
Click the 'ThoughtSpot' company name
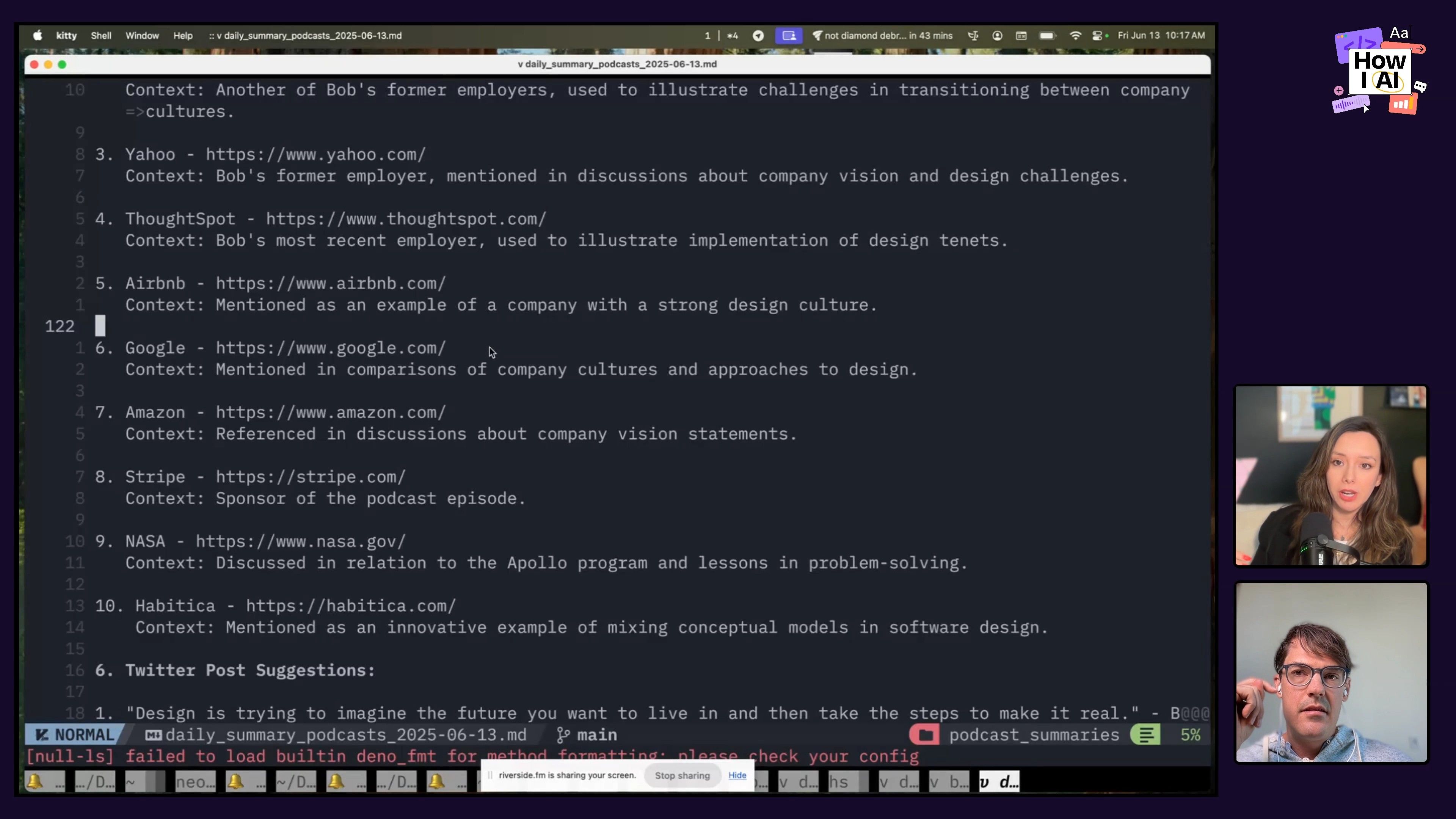(180, 219)
